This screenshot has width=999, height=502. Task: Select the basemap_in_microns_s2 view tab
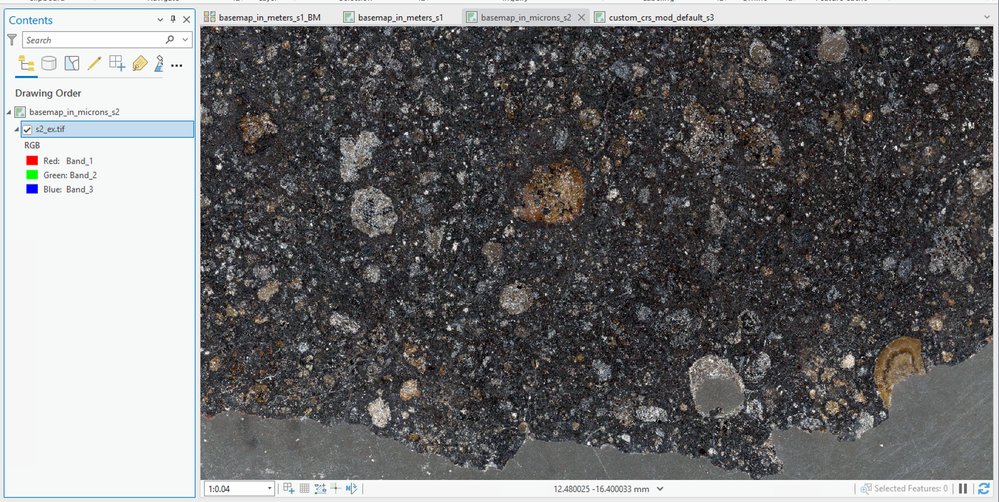pyautogui.click(x=526, y=17)
